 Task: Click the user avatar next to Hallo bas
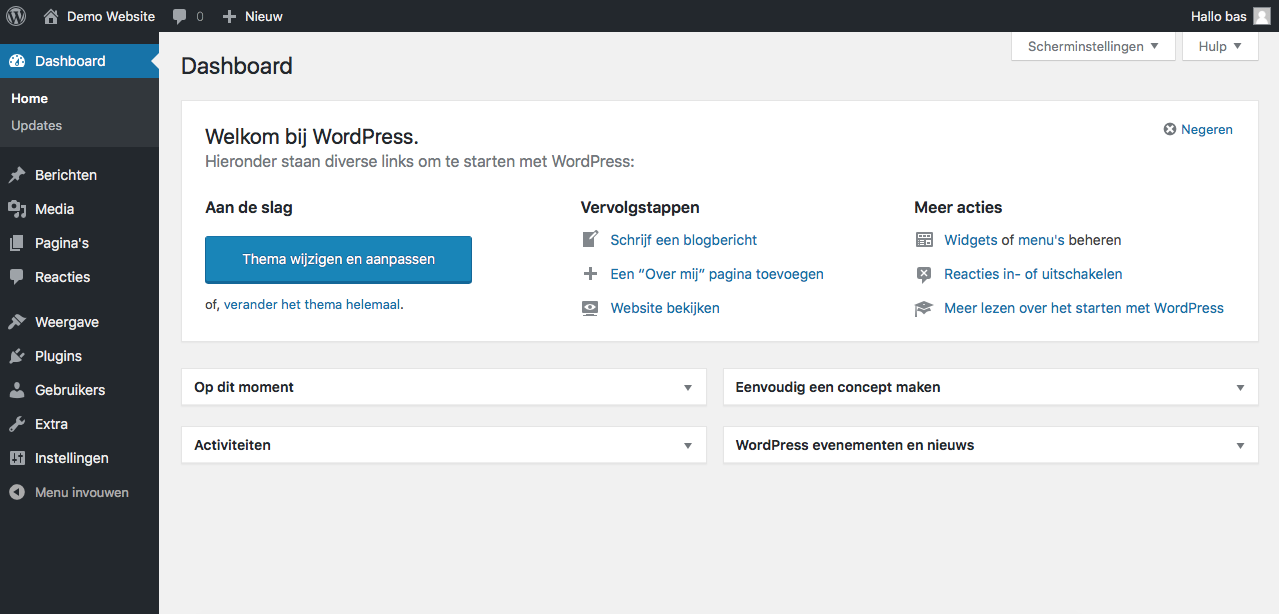coord(1262,16)
